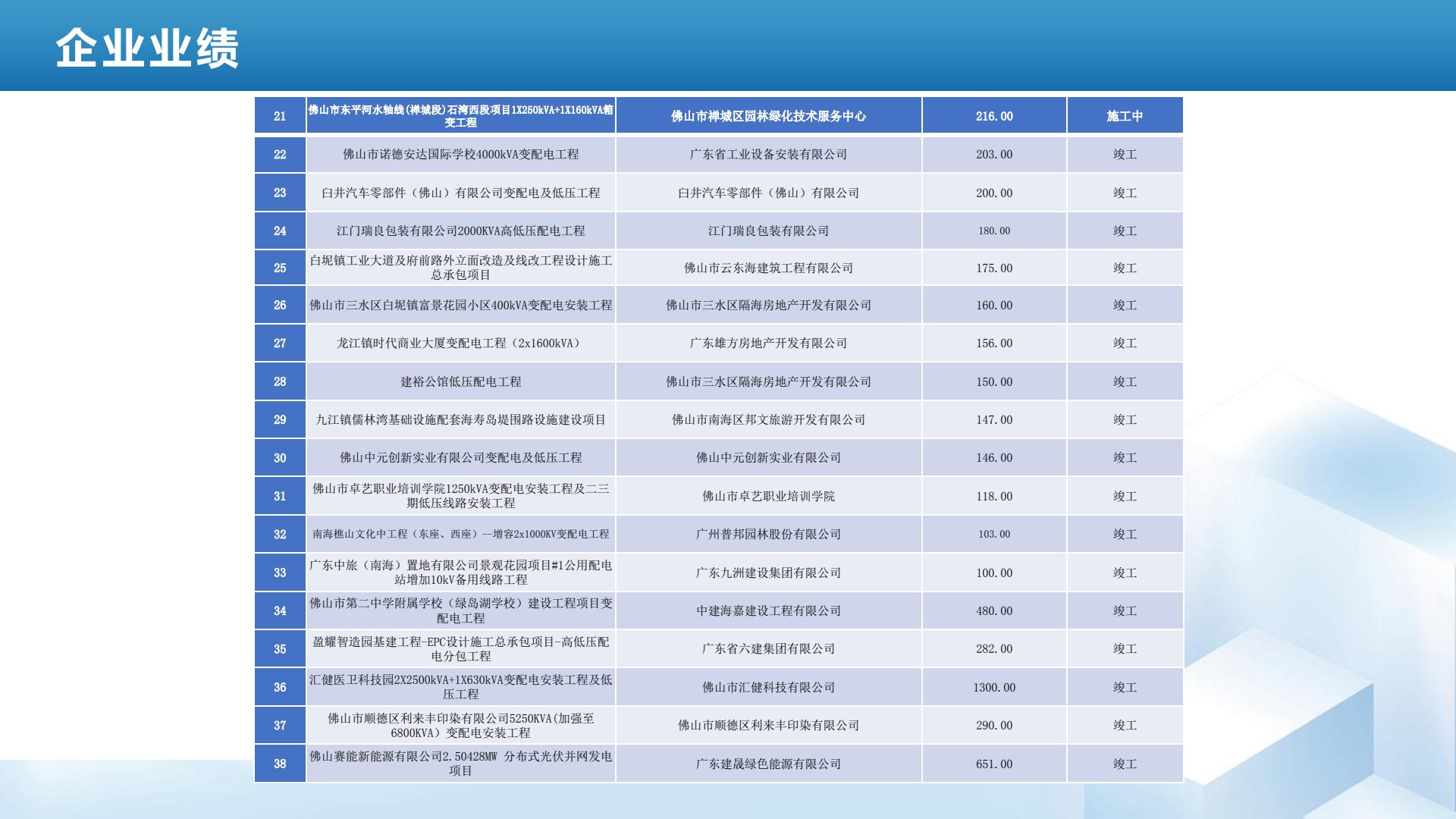Click project "南海樵山文化中工程（东座、西座）"

[397, 535]
